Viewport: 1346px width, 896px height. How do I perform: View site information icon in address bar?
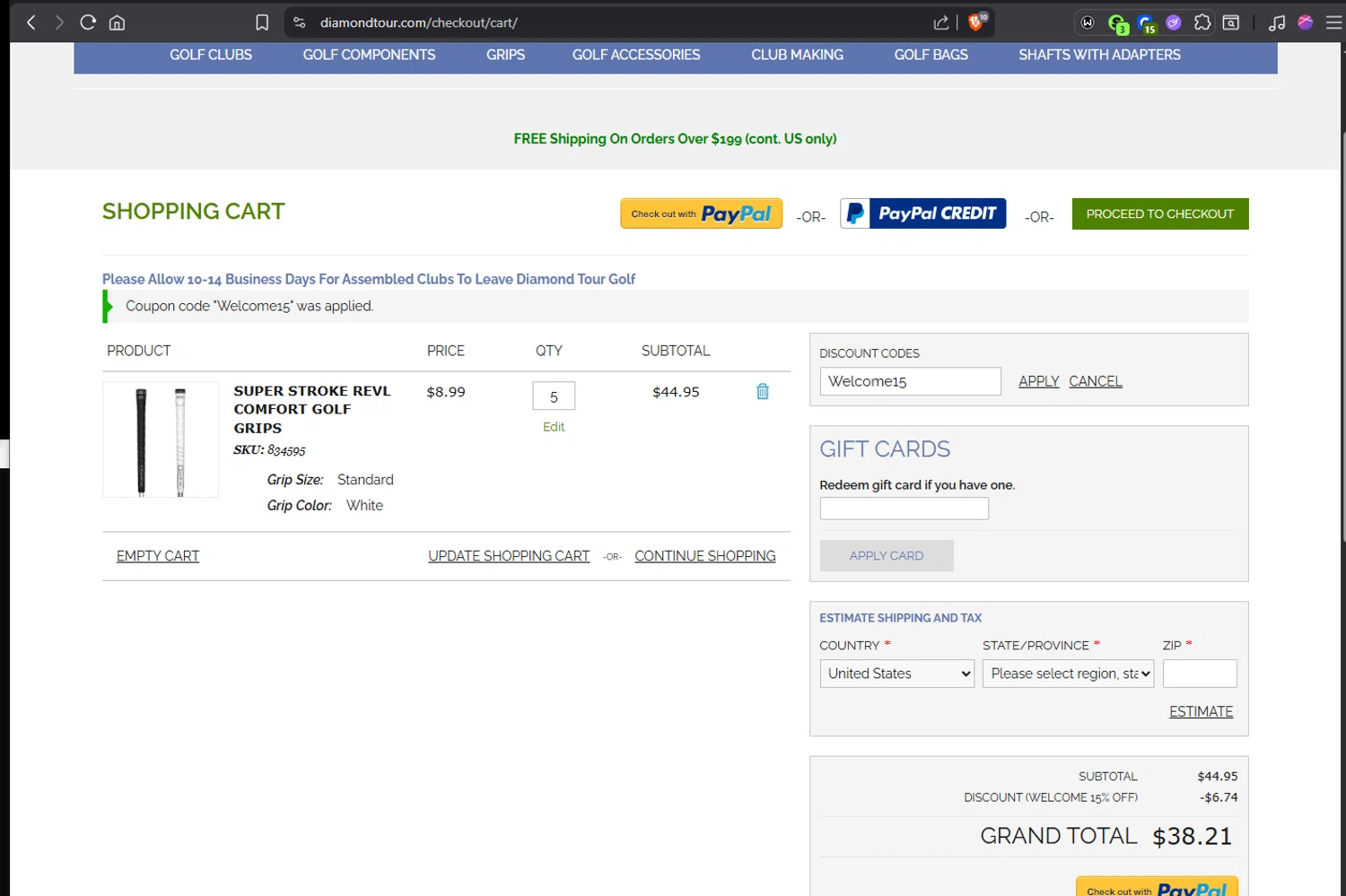[x=300, y=22]
